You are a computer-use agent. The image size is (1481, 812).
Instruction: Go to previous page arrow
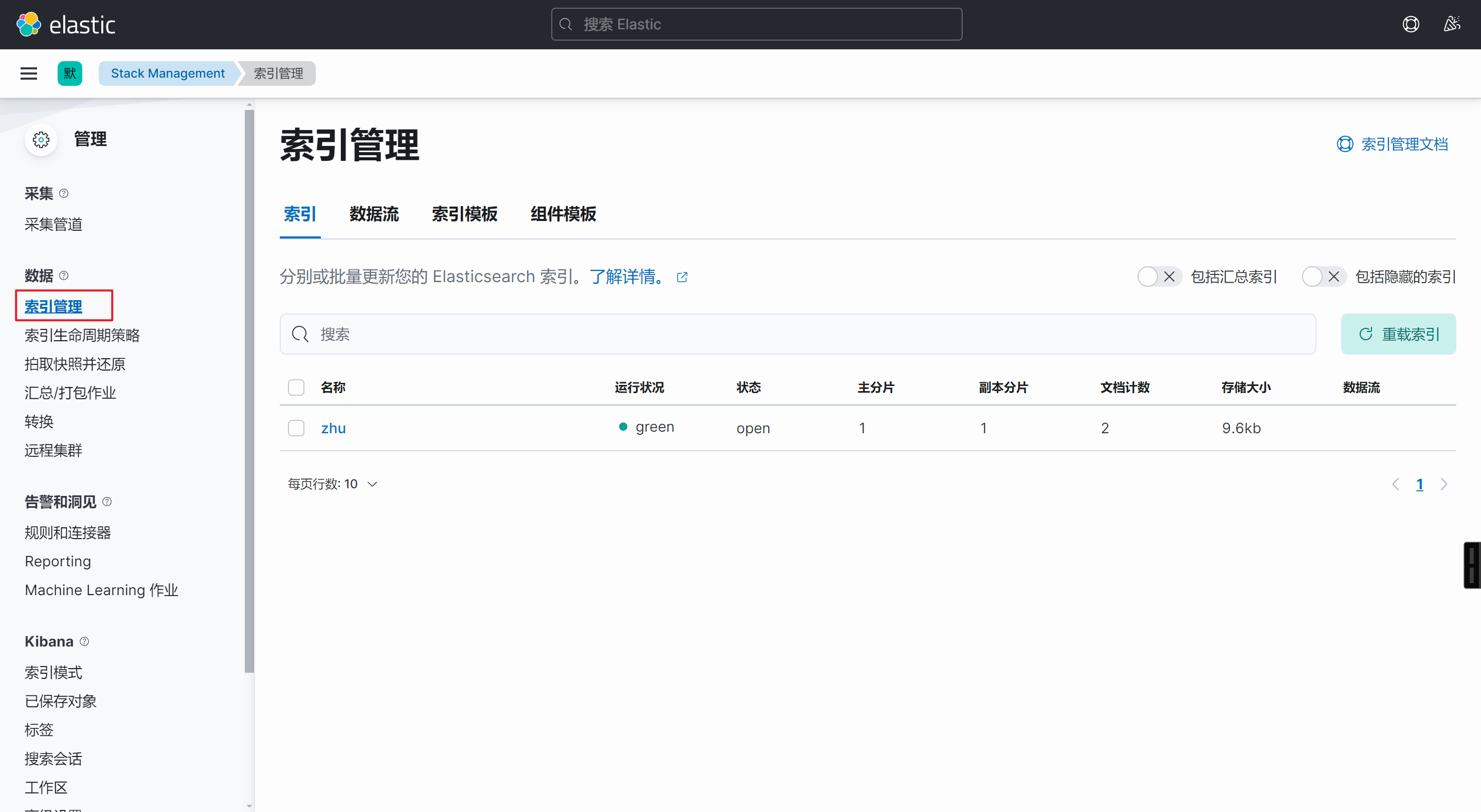1395,485
